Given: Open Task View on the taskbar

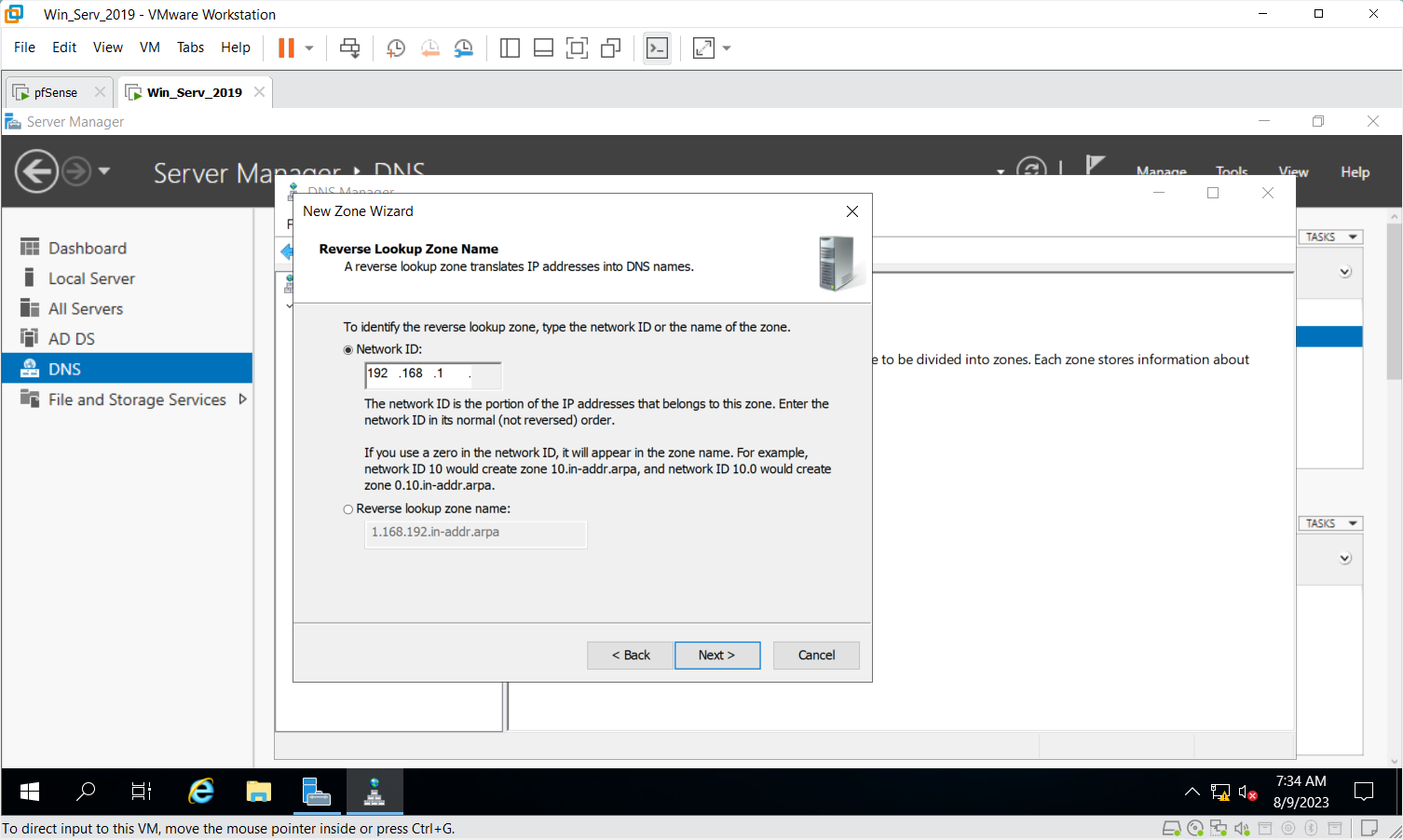Looking at the screenshot, I should tap(142, 792).
